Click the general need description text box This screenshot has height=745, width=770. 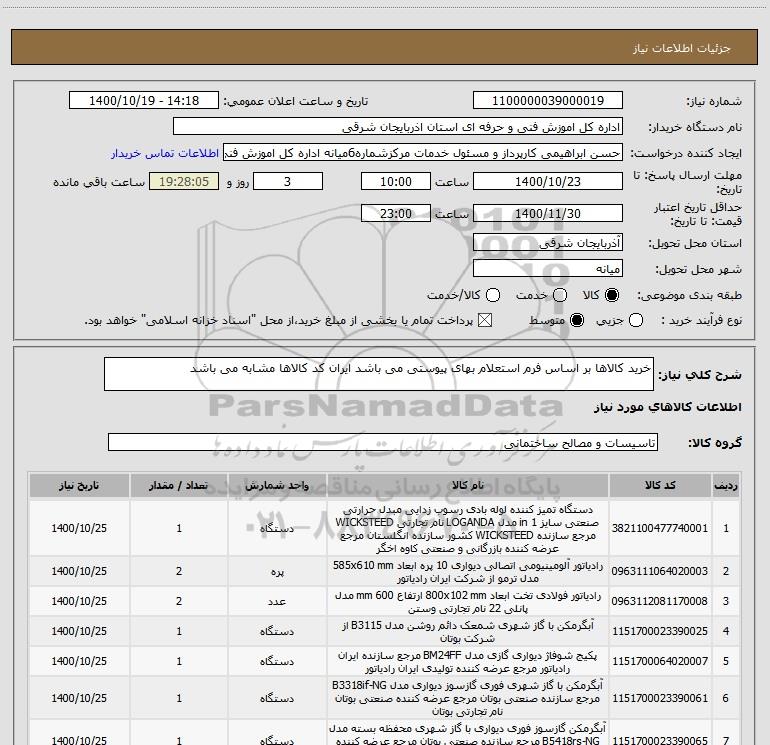(x=379, y=374)
